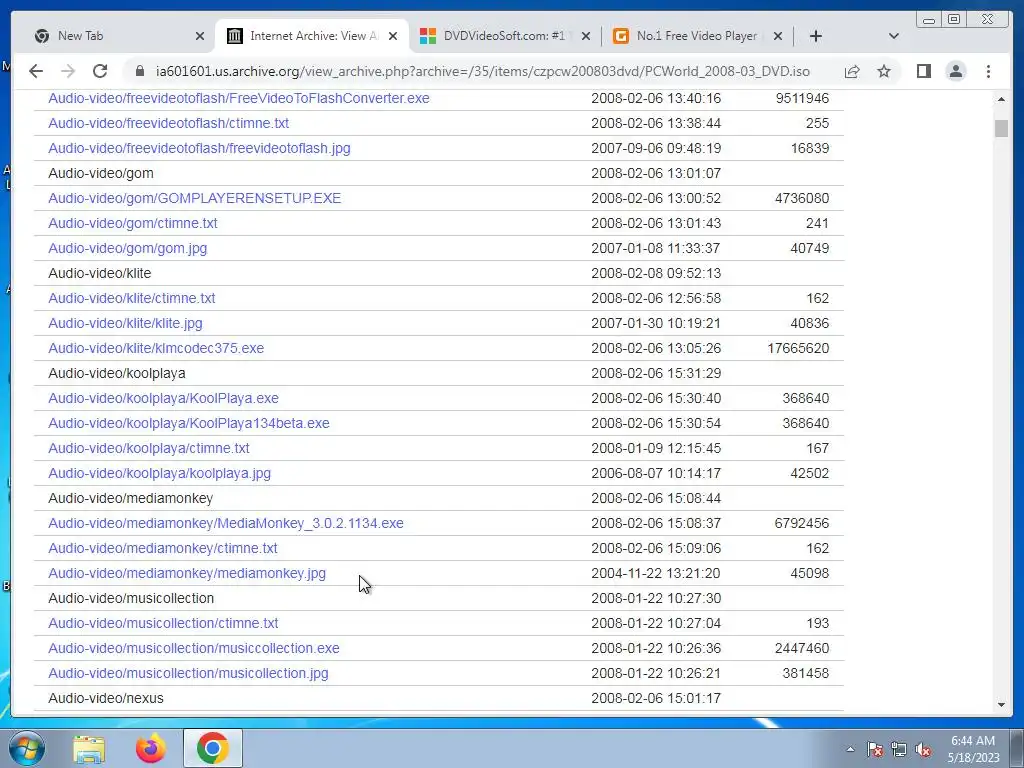Switch to the DVDVideoSoft.com tab

[504, 36]
